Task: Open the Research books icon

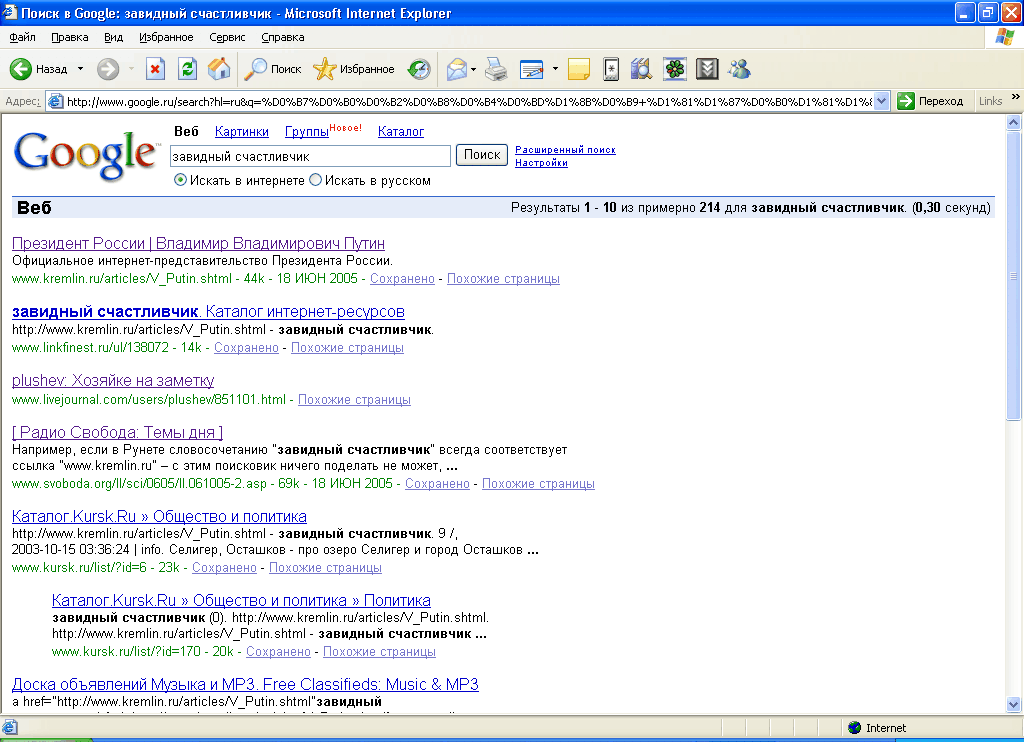Action: 641,69
